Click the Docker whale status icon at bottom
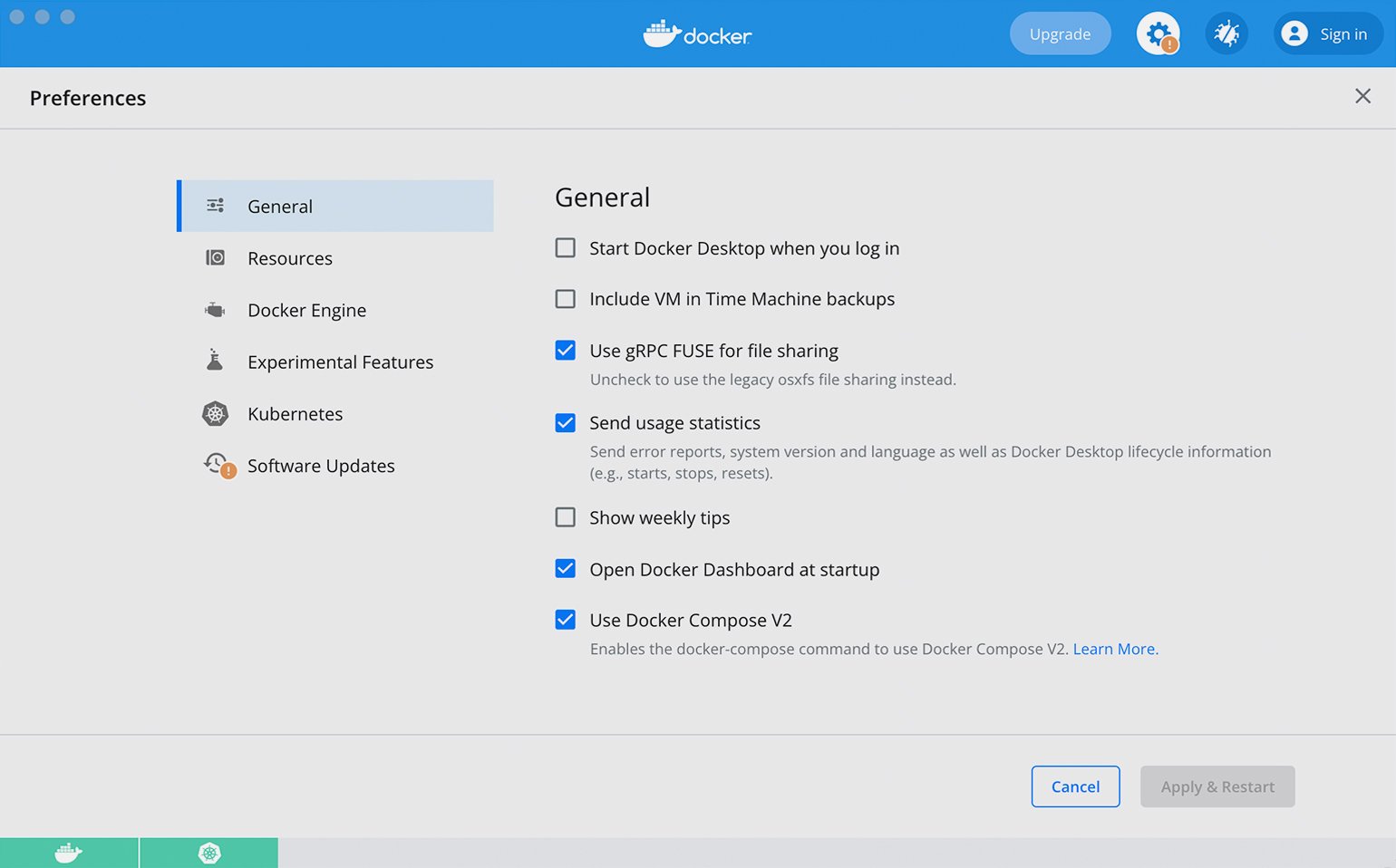Screen dimensions: 1396x868 [x=69, y=853]
